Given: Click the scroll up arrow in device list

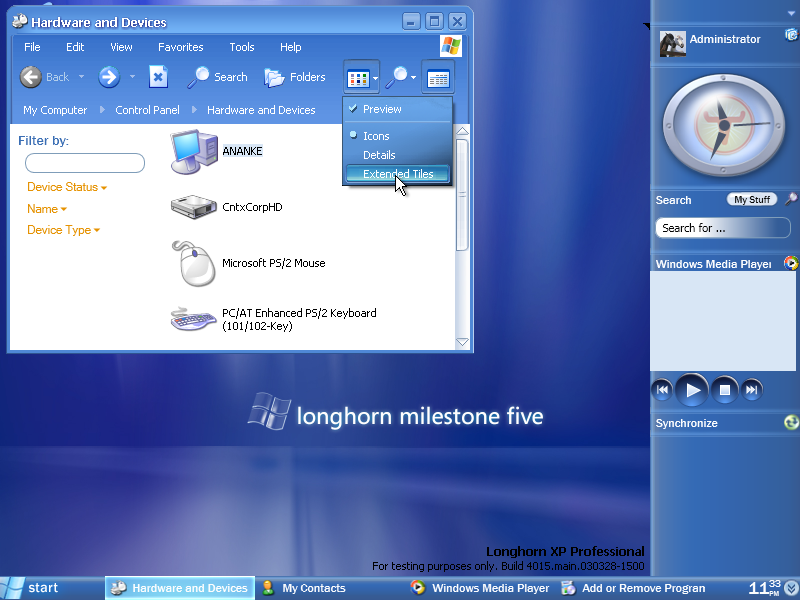Looking at the screenshot, I should click(462, 132).
